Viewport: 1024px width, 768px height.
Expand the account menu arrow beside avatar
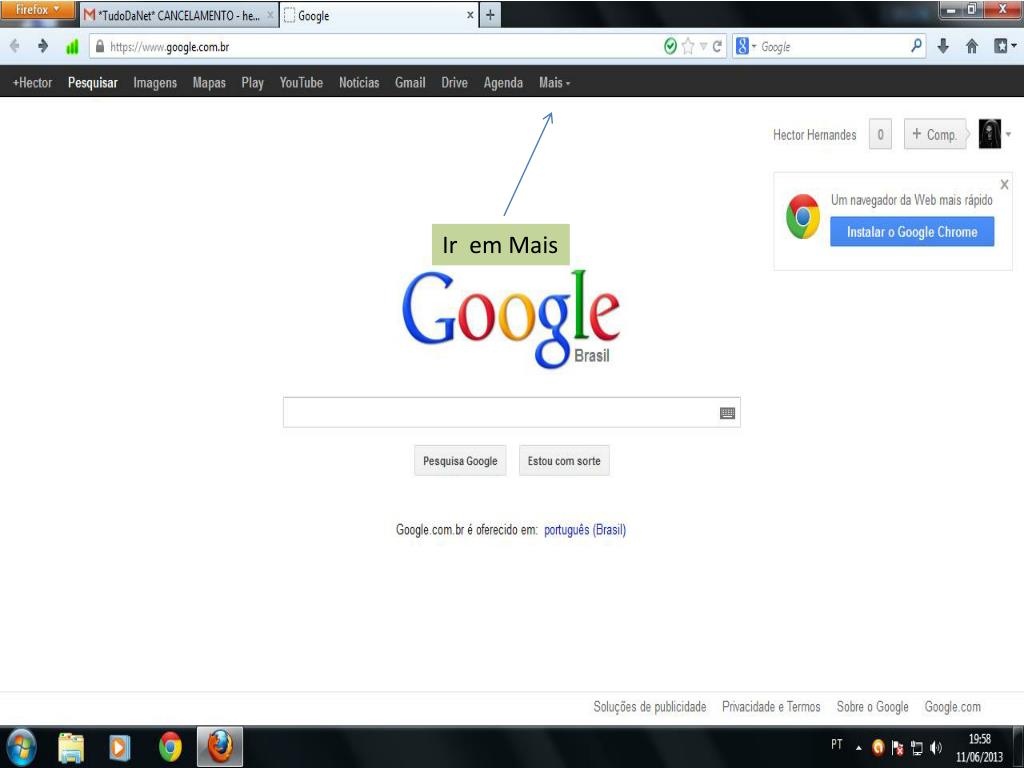1008,134
